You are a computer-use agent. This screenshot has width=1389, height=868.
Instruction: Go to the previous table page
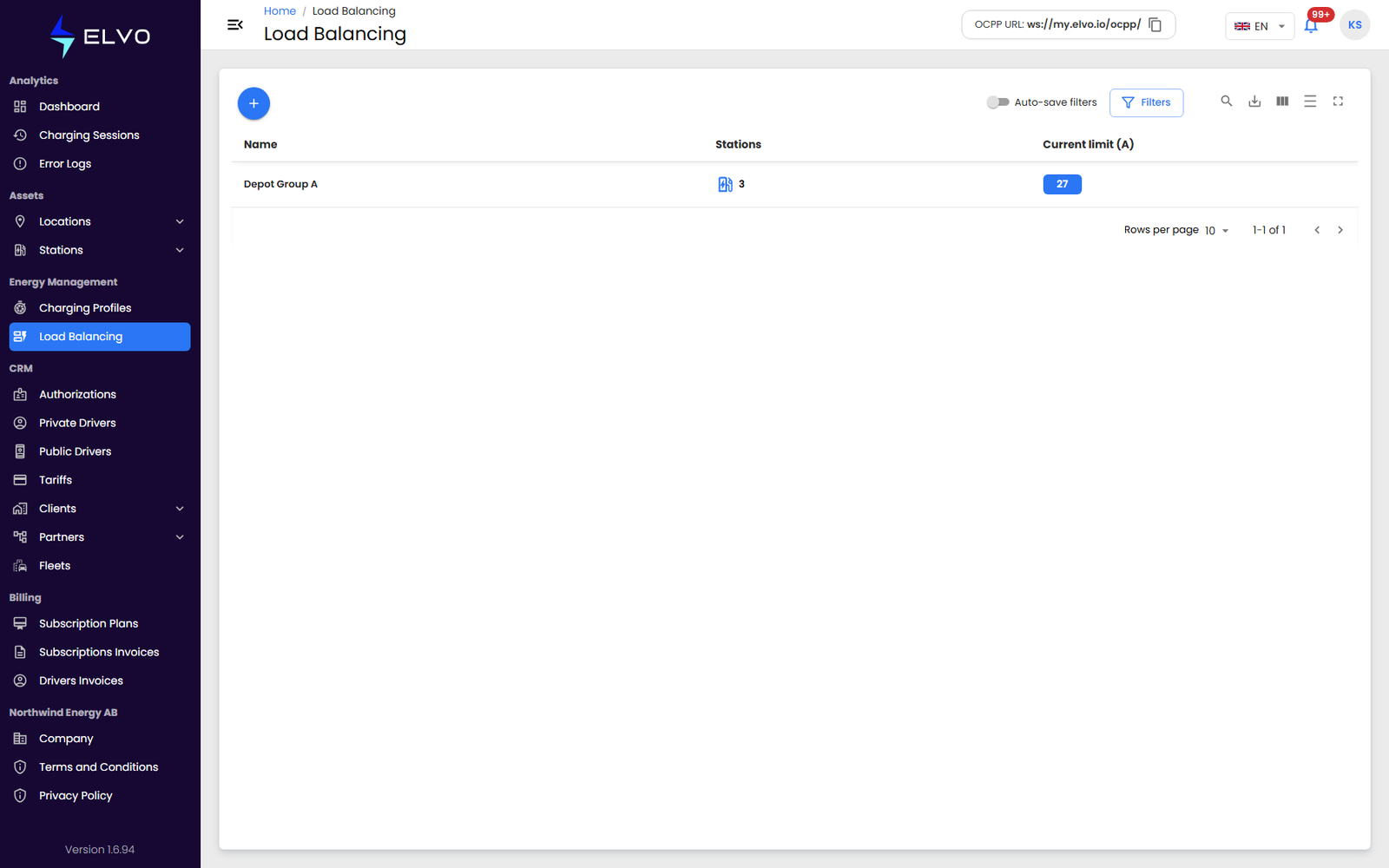[1317, 230]
